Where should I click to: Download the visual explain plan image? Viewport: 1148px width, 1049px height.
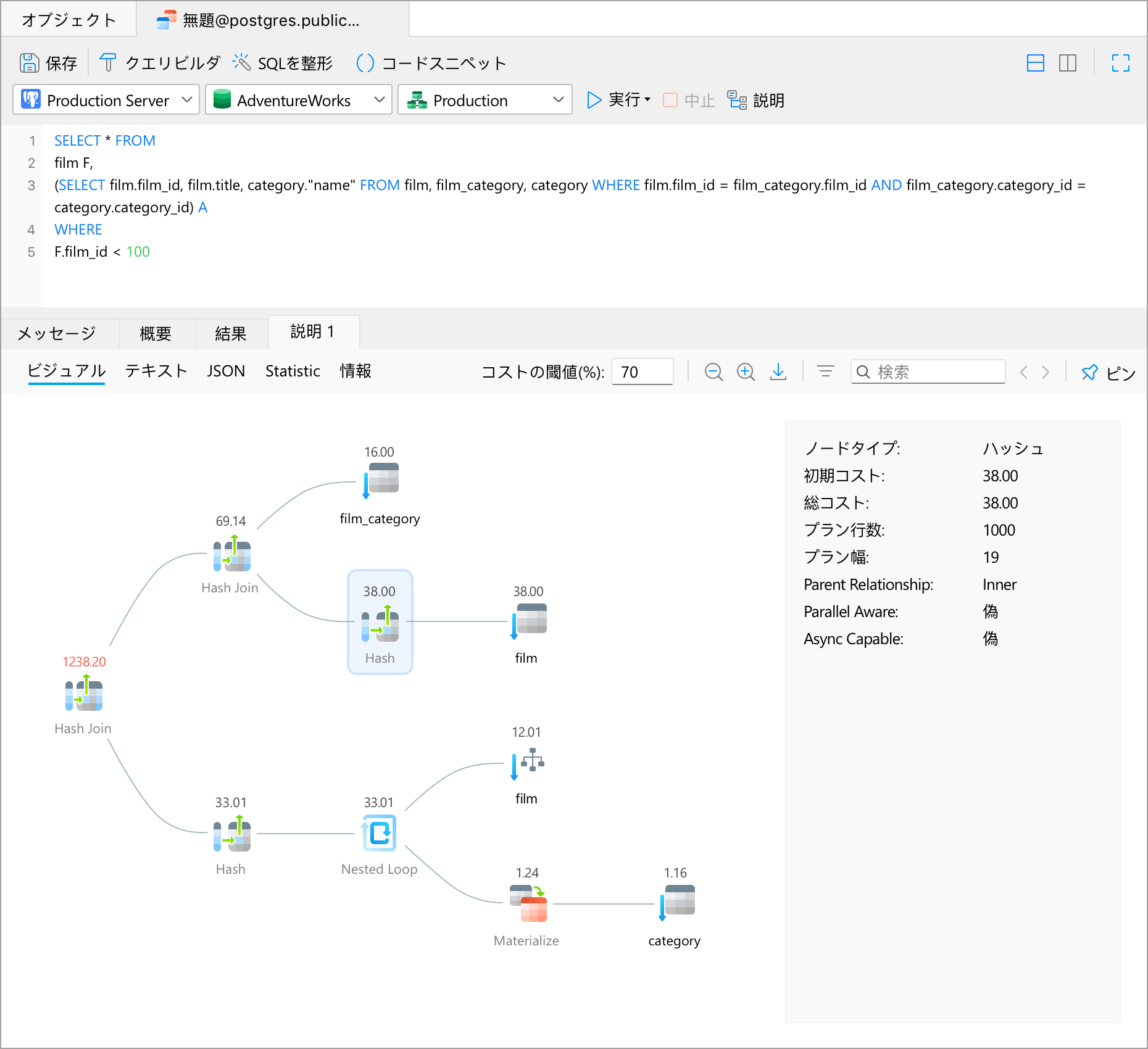[778, 372]
